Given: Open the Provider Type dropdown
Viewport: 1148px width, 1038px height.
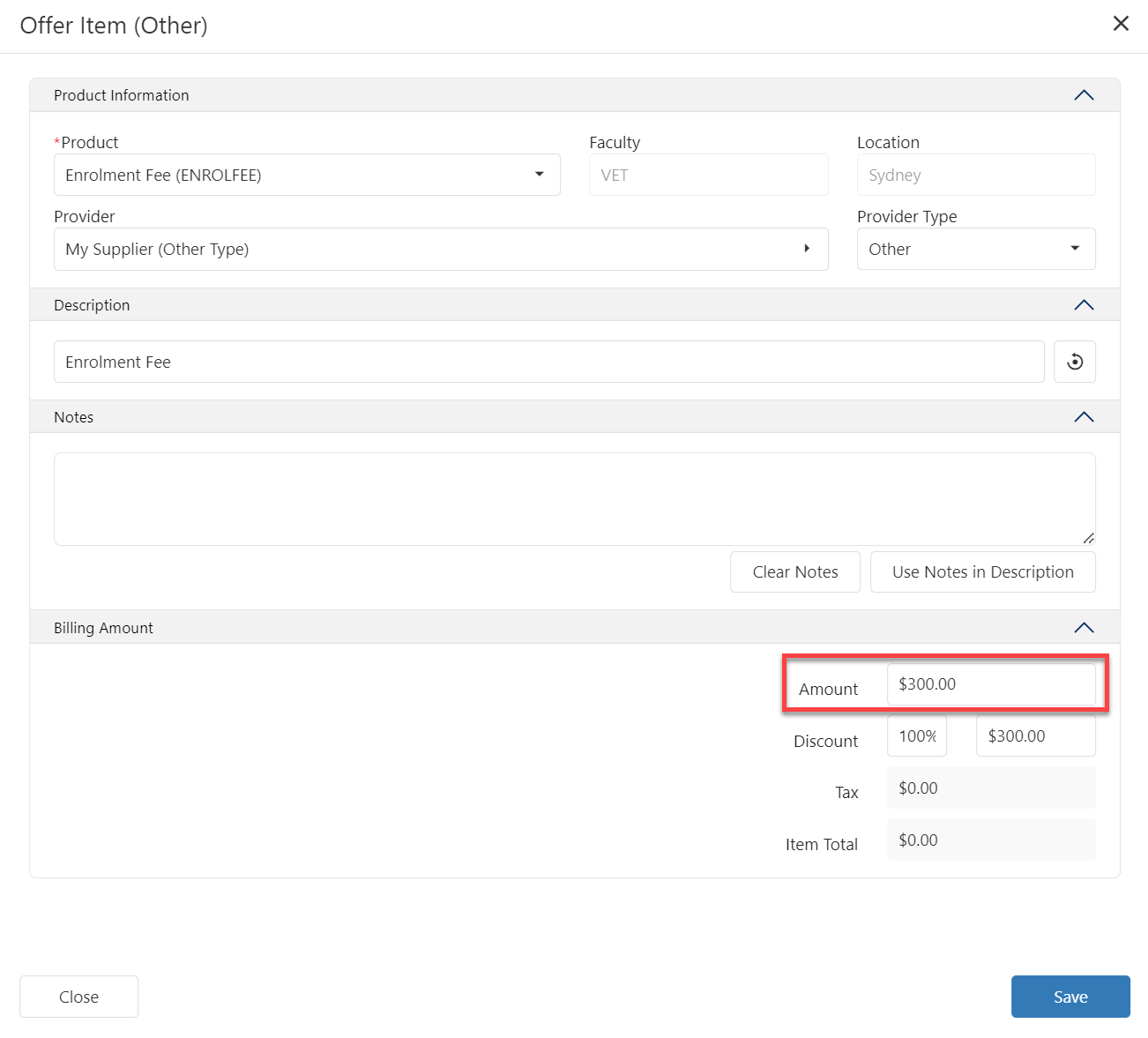Looking at the screenshot, I should coord(975,249).
